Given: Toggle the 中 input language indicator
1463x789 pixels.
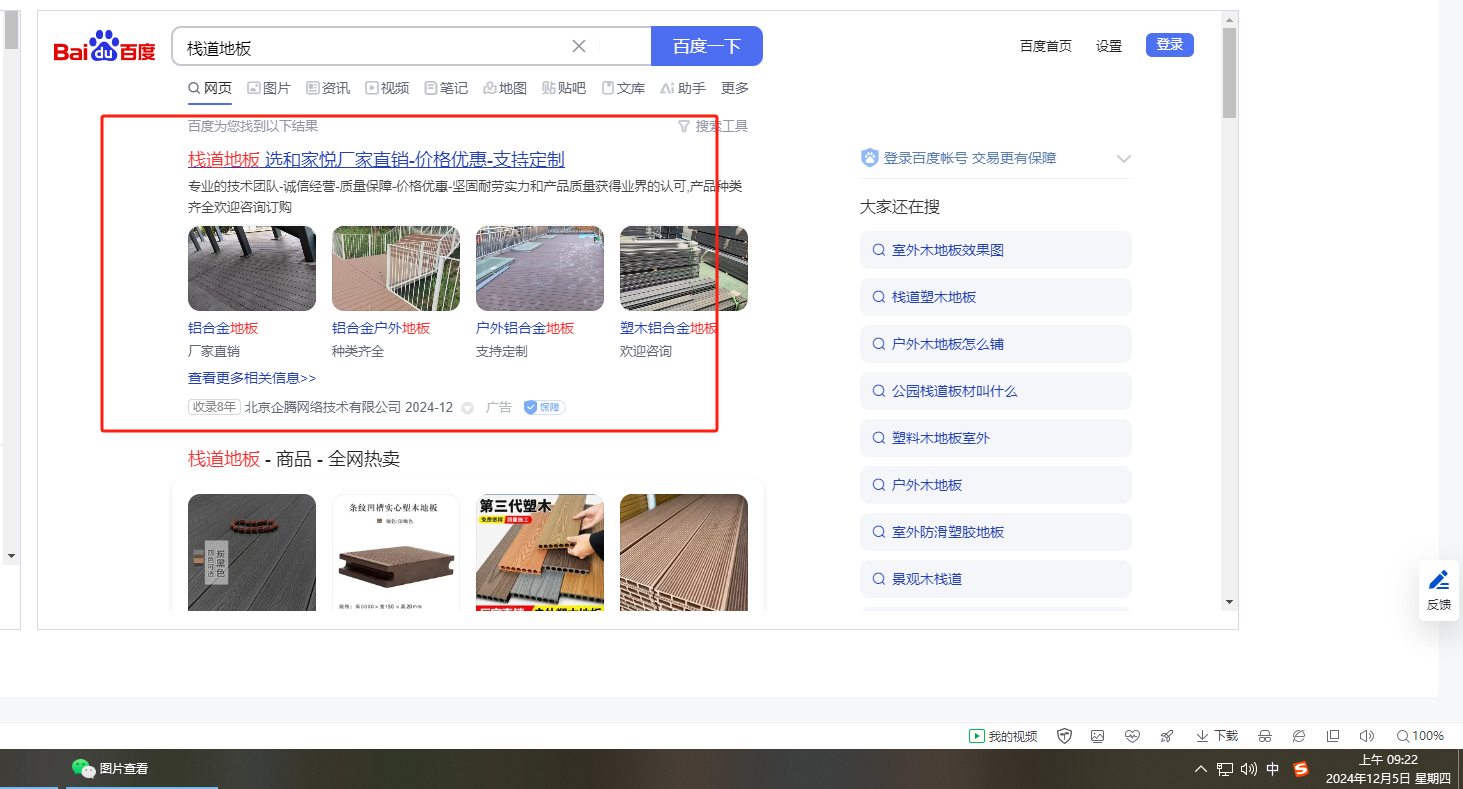Looking at the screenshot, I should (1273, 769).
